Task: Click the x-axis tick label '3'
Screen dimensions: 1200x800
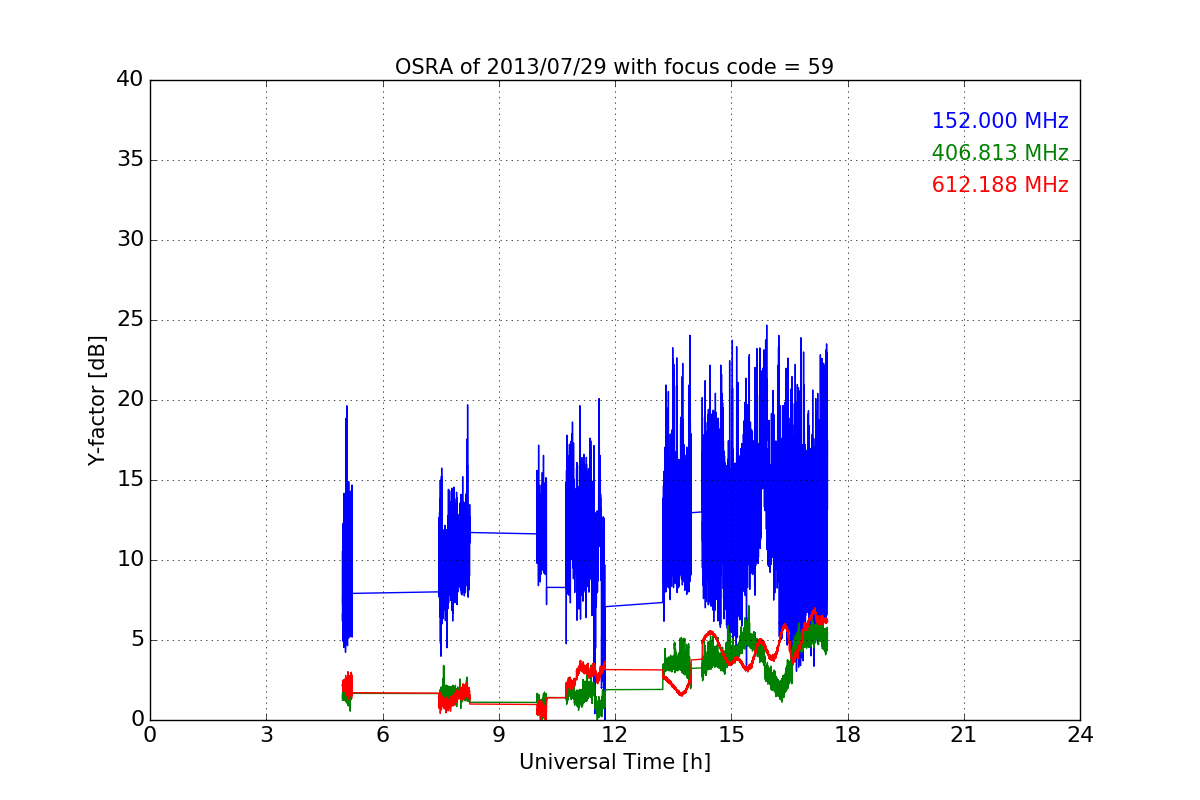Action: tap(266, 735)
